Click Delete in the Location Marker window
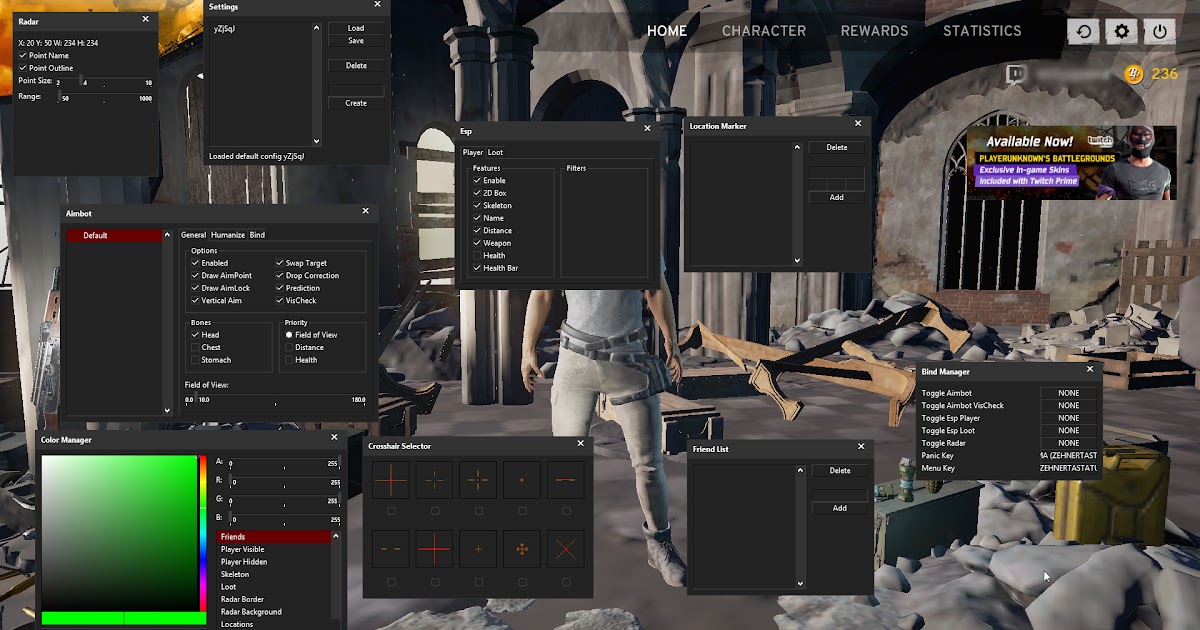This screenshot has height=630, width=1200. click(x=837, y=148)
